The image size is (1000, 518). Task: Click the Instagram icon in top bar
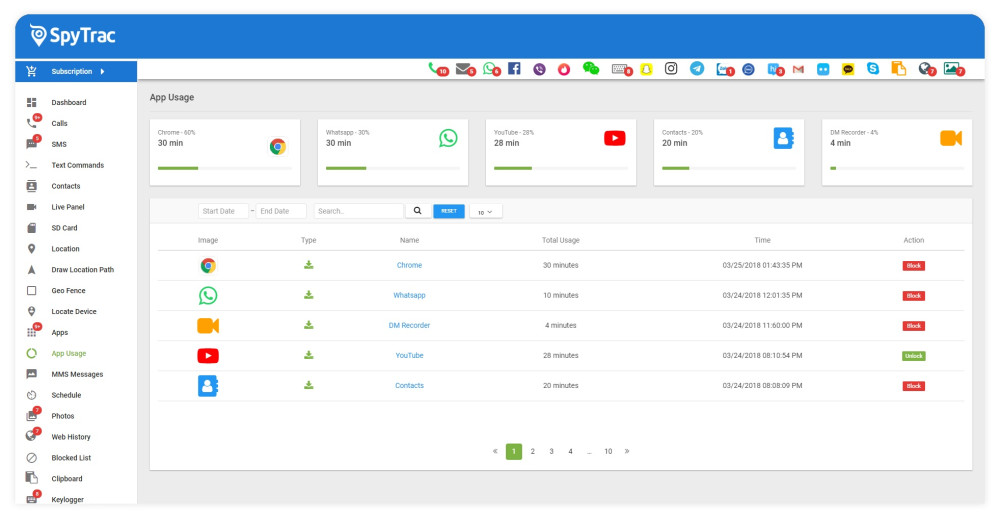tap(671, 69)
